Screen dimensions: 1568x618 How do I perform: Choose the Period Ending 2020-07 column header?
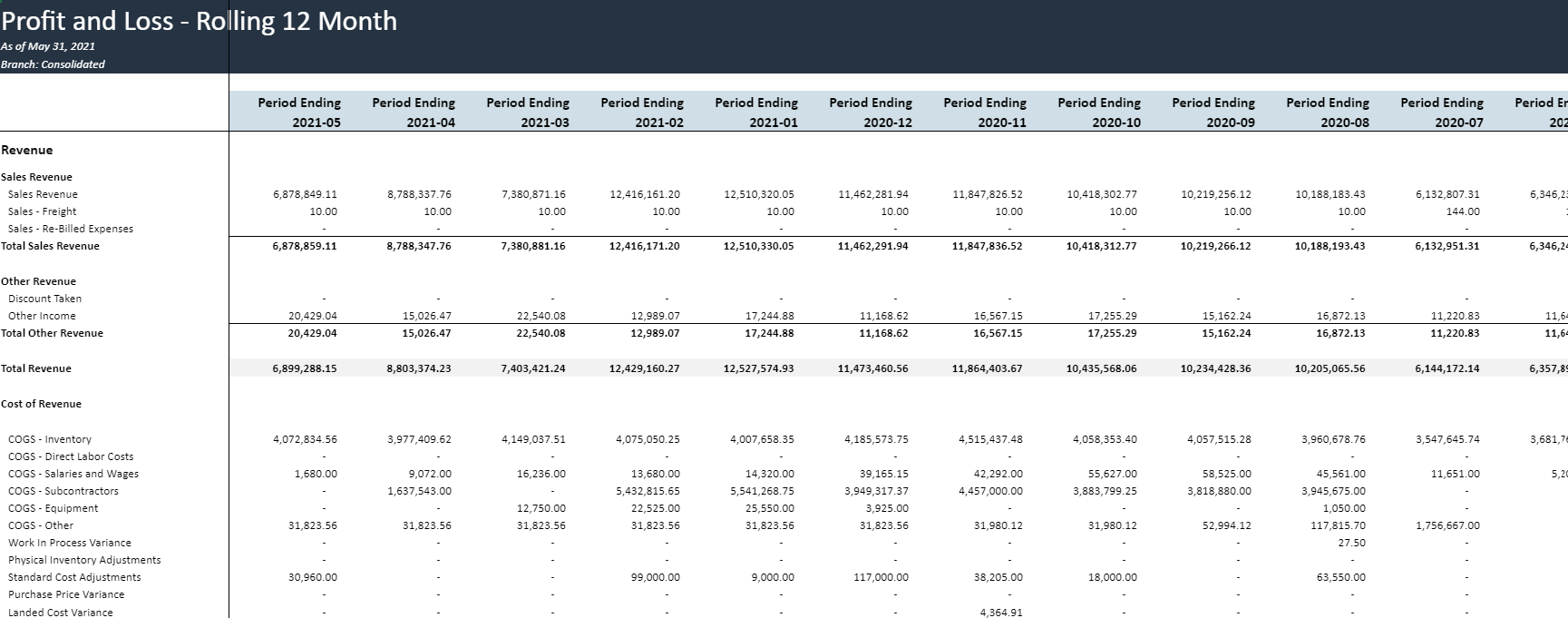tap(1442, 113)
